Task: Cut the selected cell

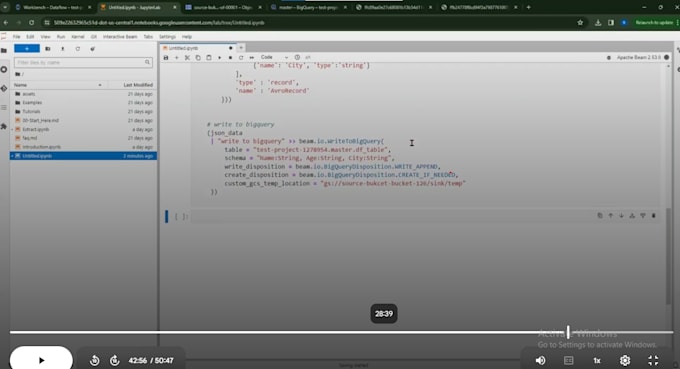Action: pos(187,57)
